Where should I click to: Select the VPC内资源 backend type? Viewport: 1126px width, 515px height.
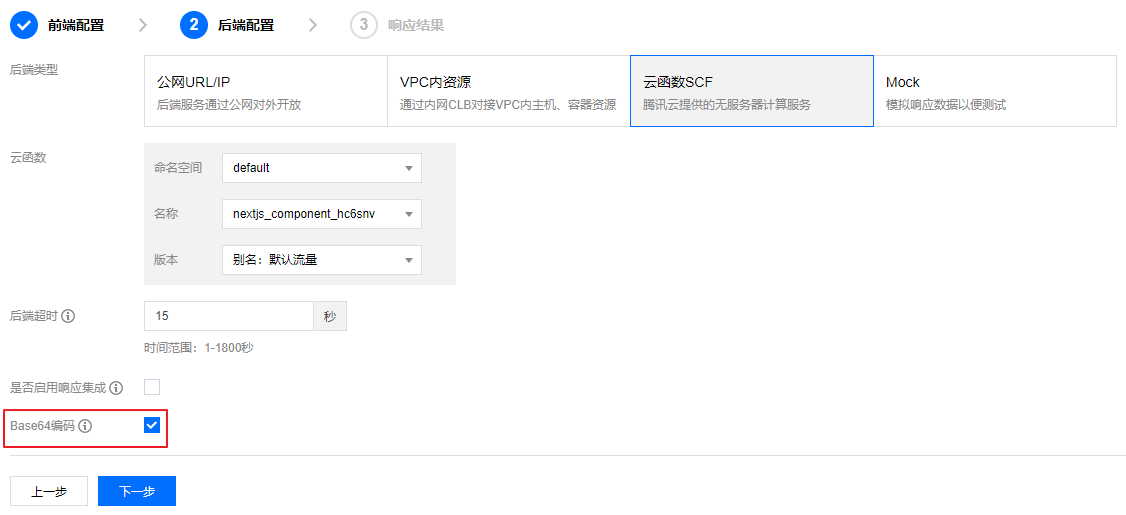pos(509,91)
